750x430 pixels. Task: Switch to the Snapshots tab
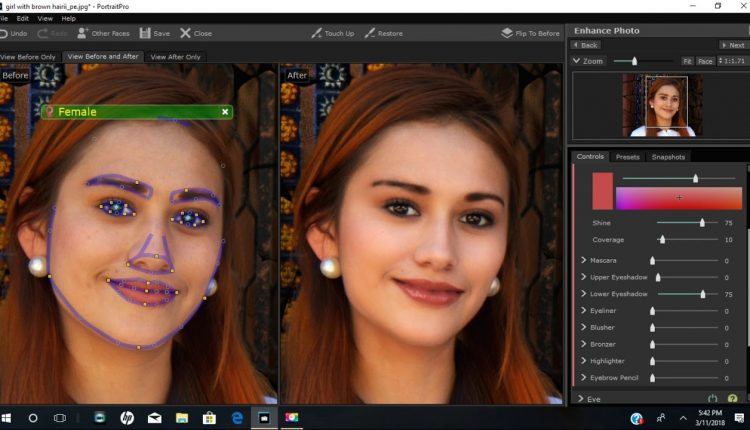(668, 157)
